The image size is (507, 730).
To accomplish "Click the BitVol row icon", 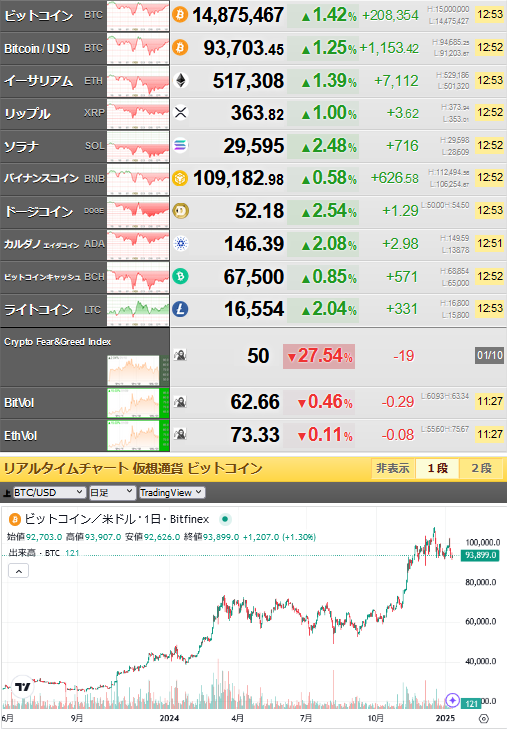I will (180, 402).
